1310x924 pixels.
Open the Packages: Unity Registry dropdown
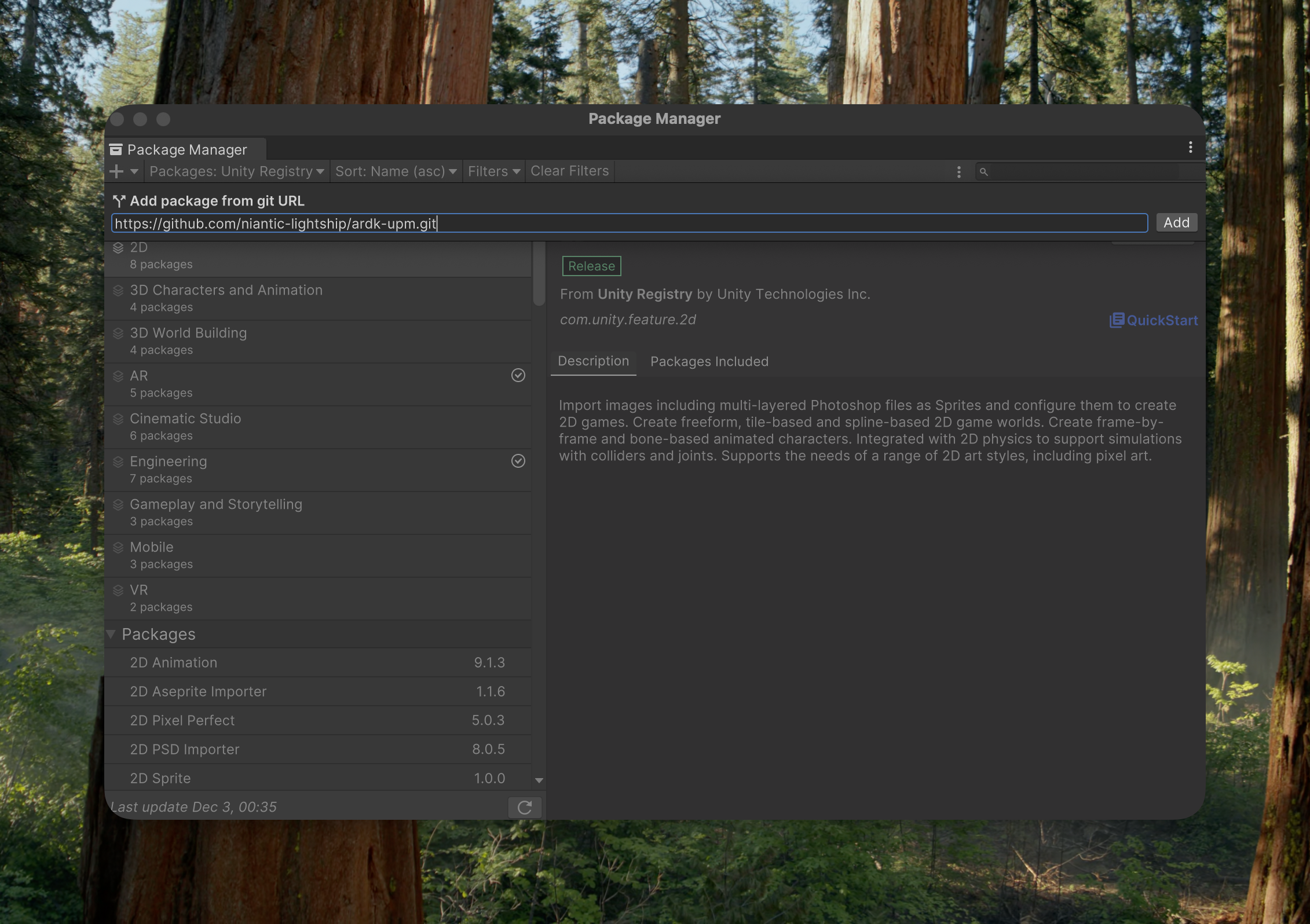236,171
